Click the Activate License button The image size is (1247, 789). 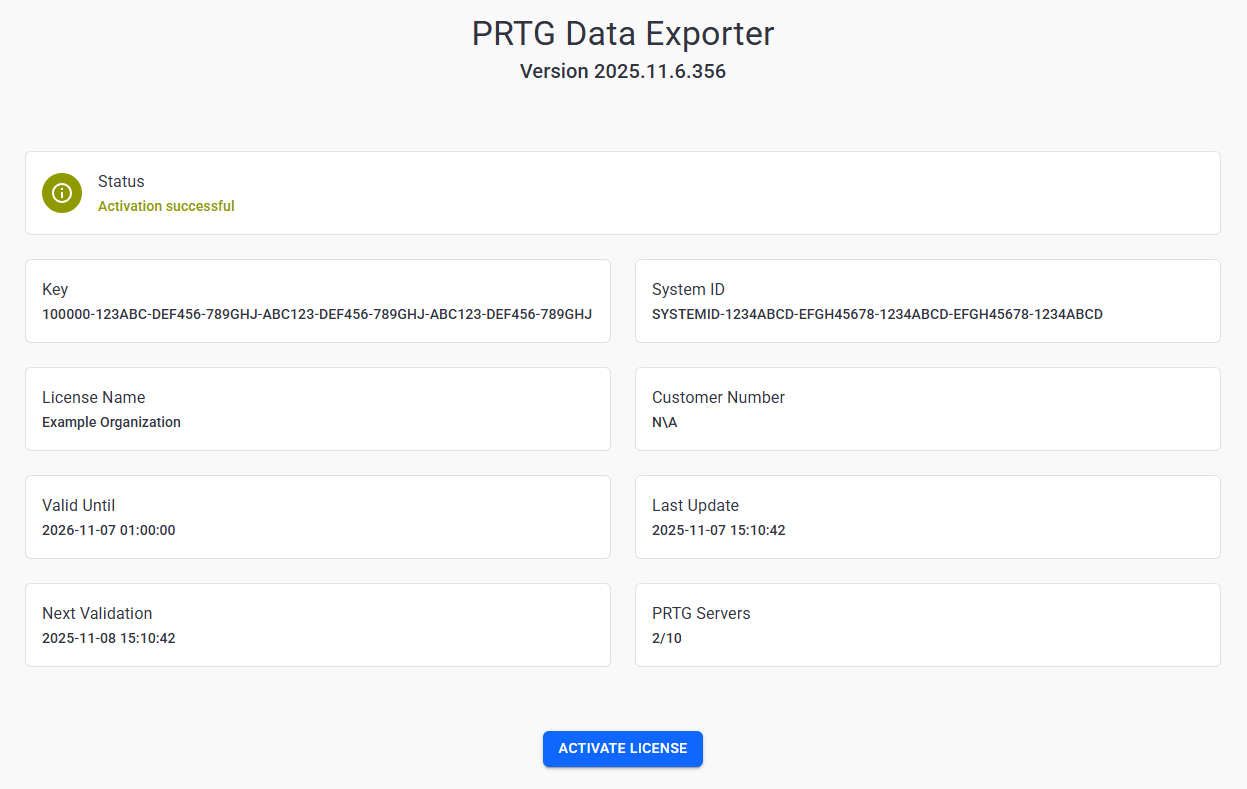click(x=623, y=749)
